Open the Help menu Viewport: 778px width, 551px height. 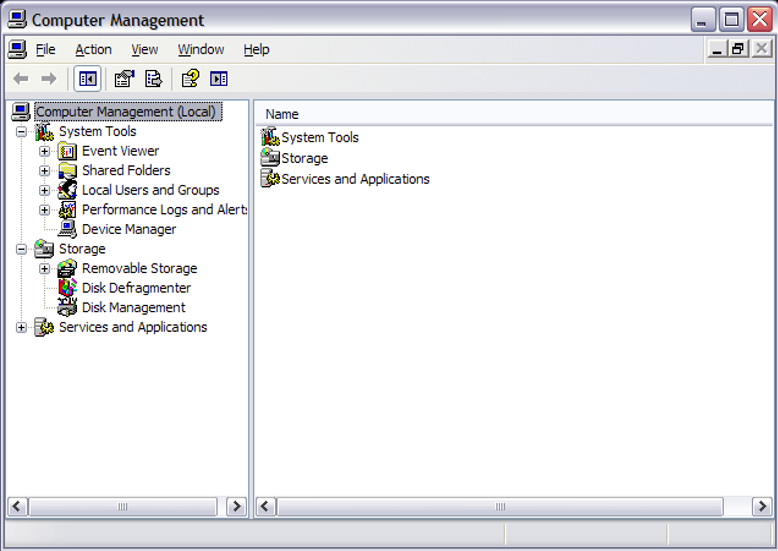257,50
